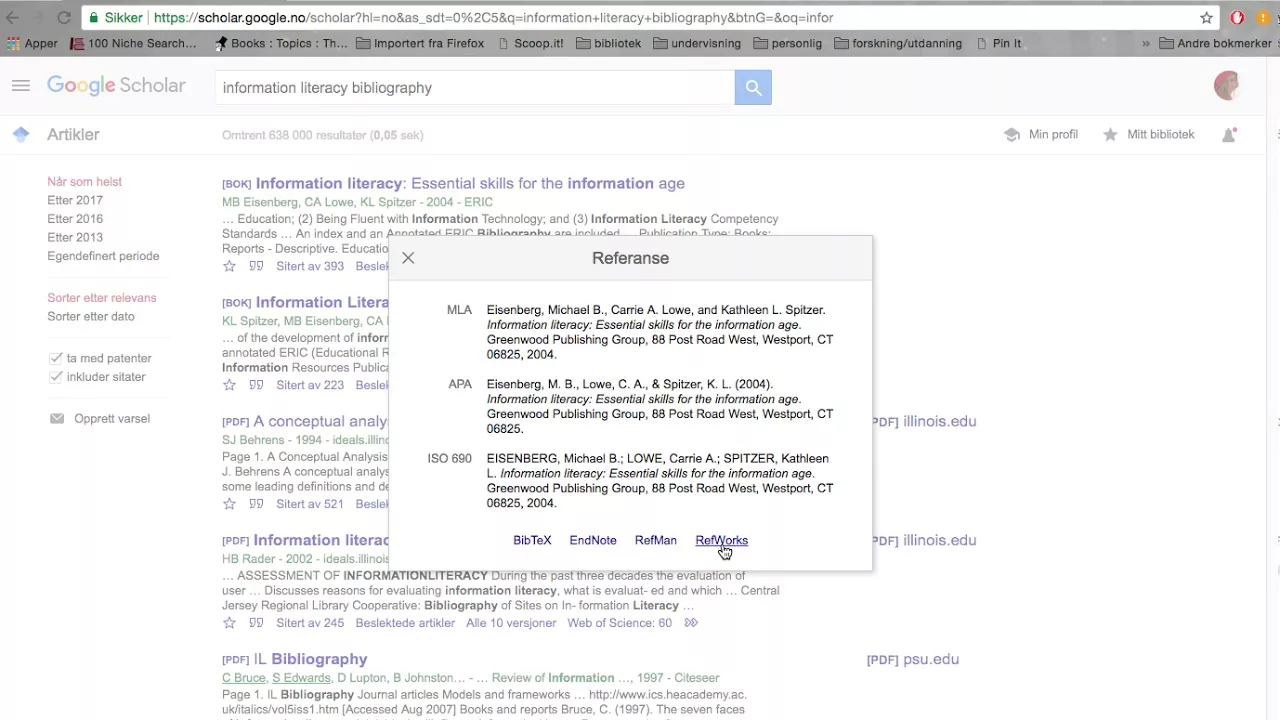The image size is (1280, 720).
Task: Open 'Sitert av 393' citations
Action: point(310,266)
